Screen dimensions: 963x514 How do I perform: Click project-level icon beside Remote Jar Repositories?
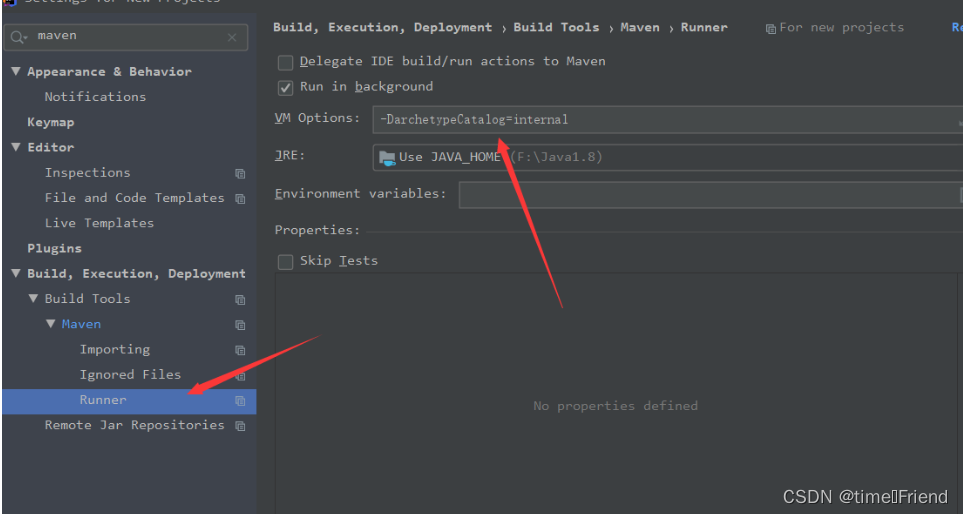[240, 426]
